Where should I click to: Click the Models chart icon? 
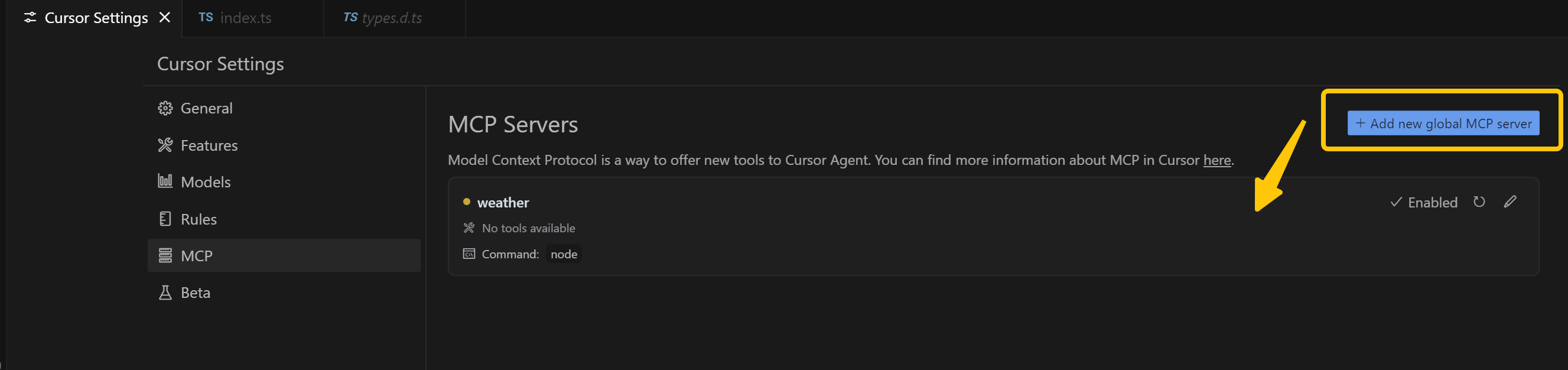tap(165, 181)
